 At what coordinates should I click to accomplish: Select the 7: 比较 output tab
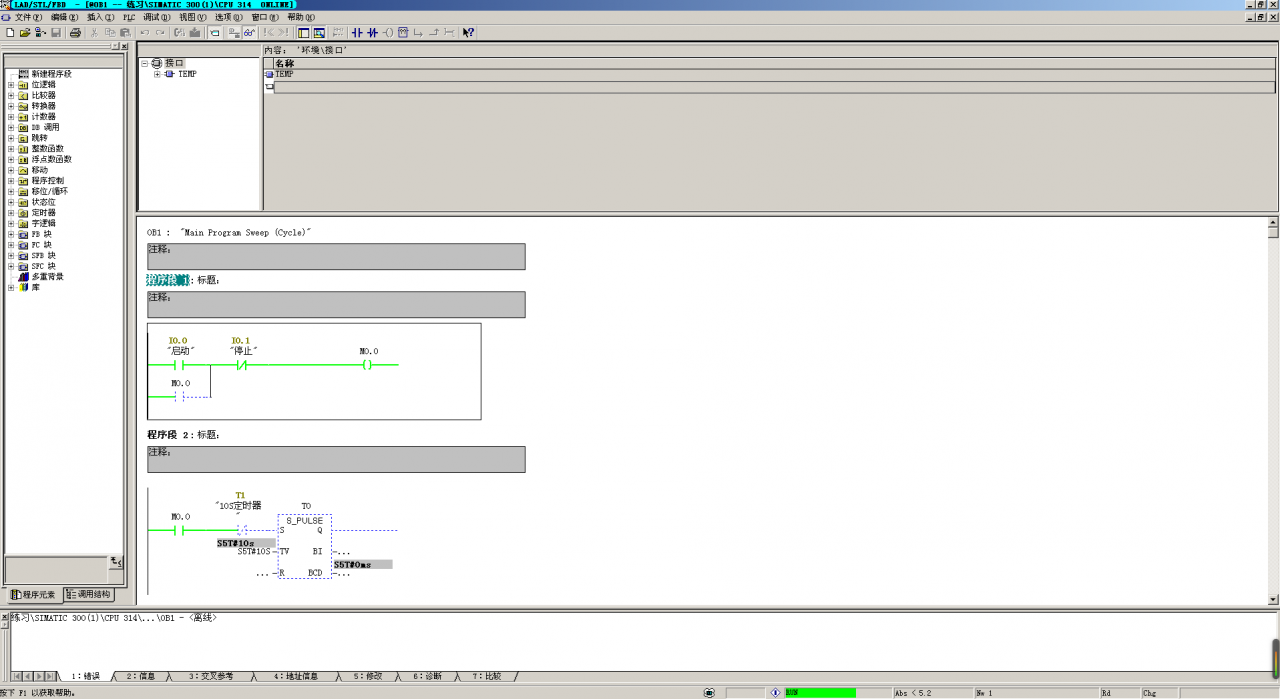point(487,676)
